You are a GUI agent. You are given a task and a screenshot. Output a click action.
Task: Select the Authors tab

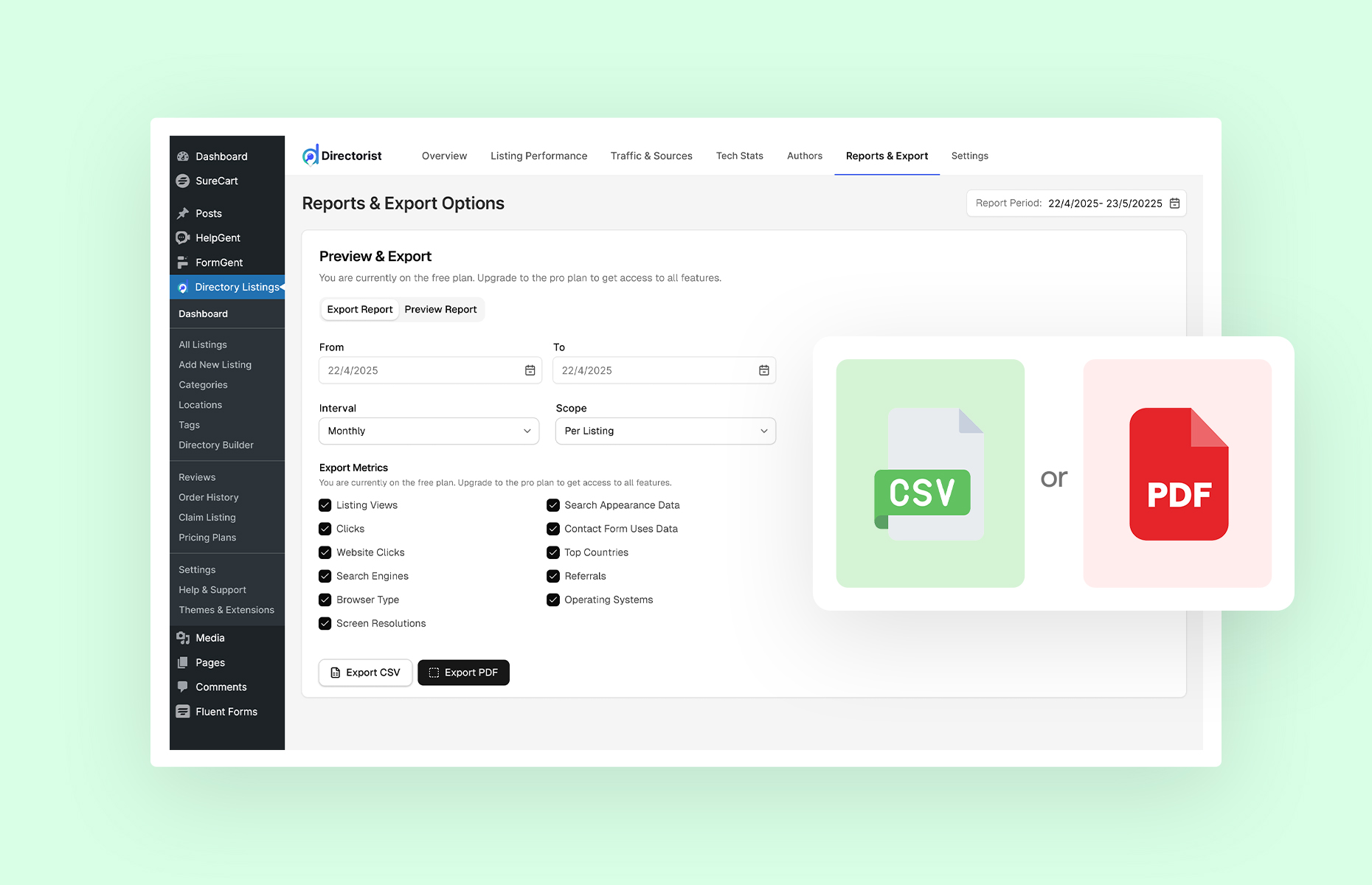tap(804, 156)
